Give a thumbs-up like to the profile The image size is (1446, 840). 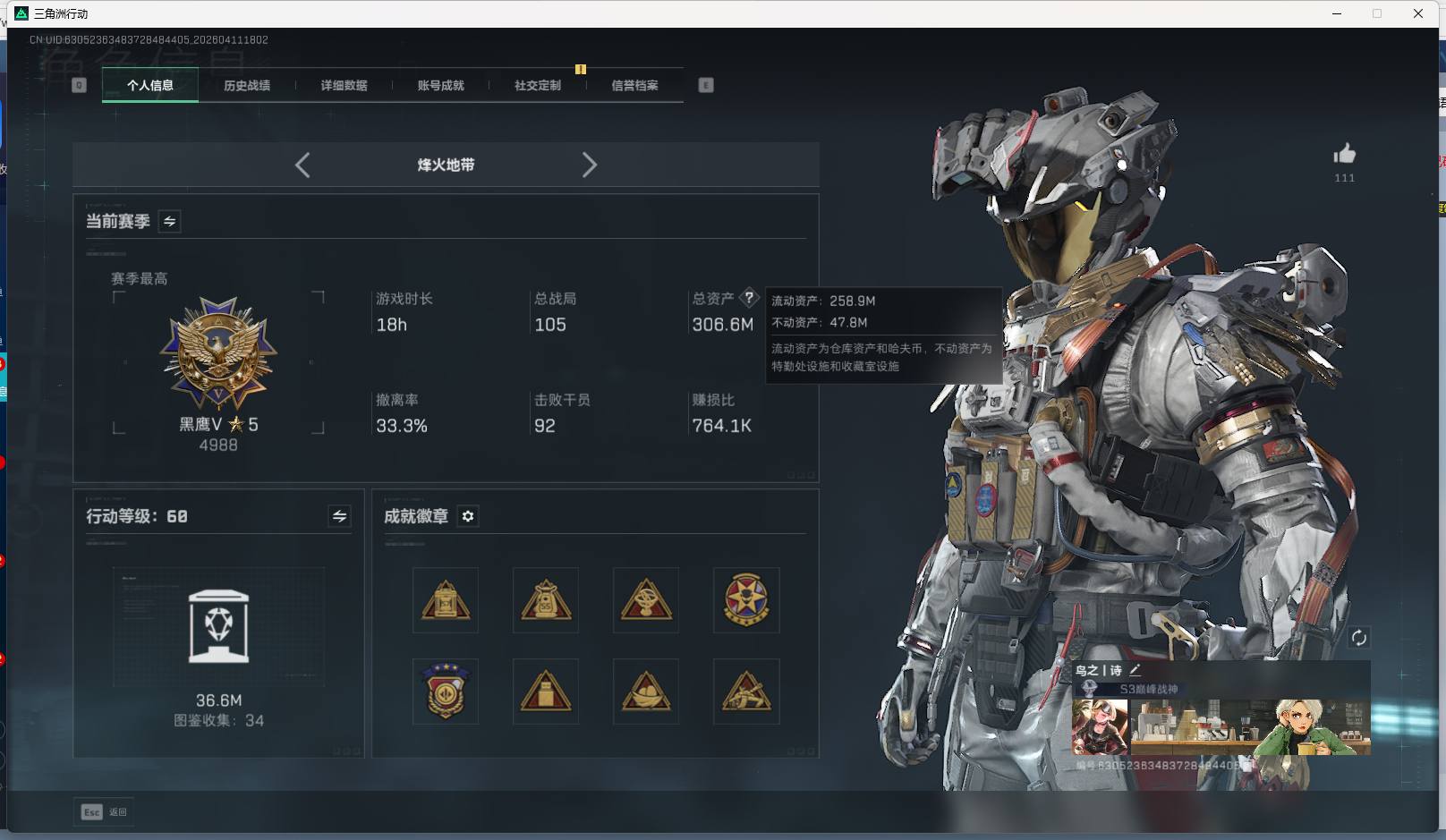pos(1344,154)
